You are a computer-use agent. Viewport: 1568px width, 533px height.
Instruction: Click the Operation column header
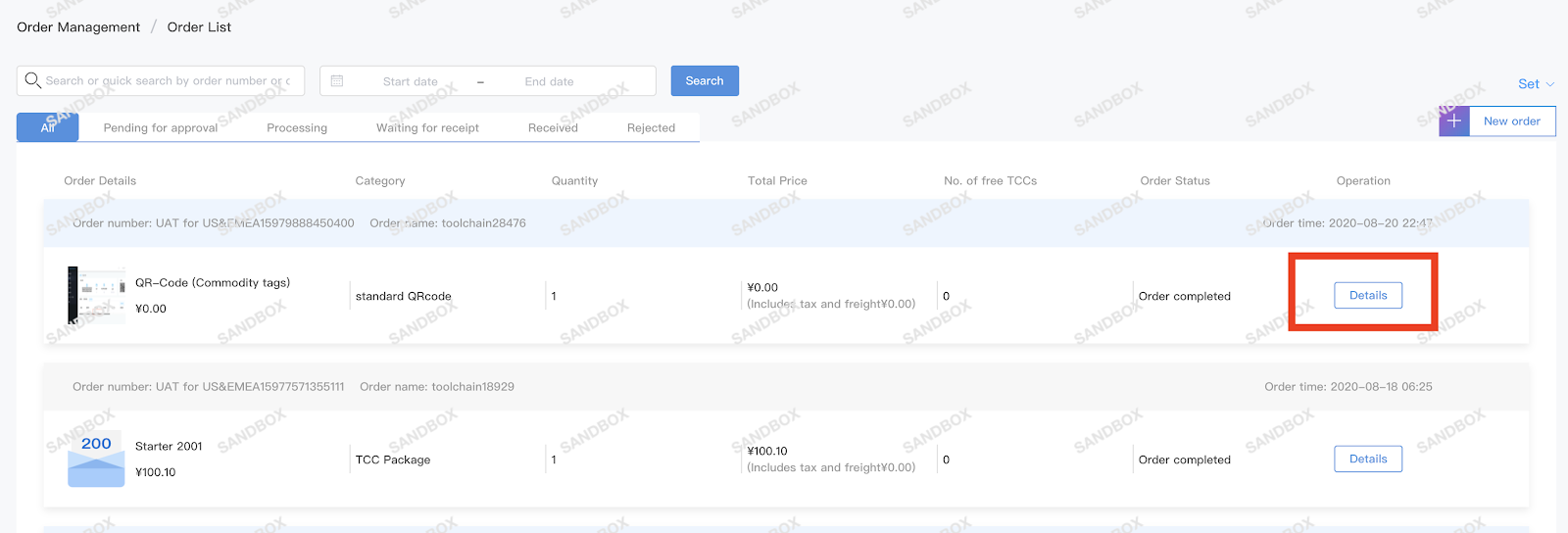(x=1363, y=180)
